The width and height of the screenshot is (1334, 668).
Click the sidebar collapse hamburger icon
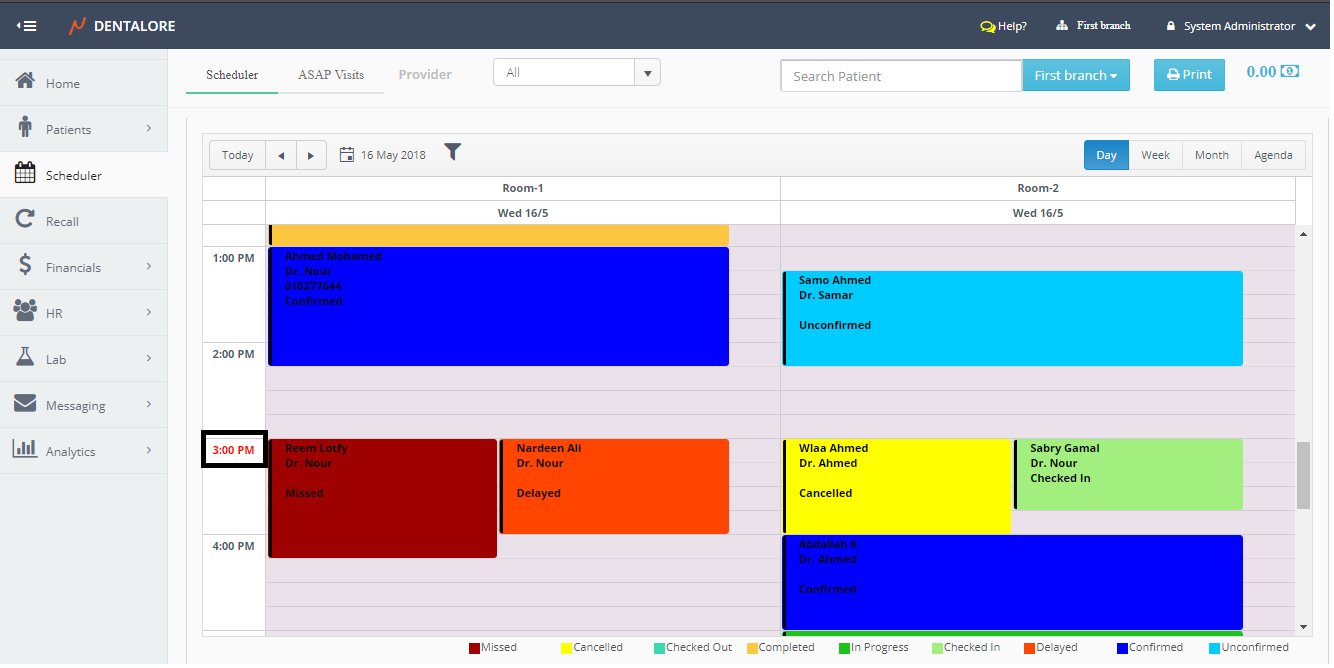[x=27, y=26]
